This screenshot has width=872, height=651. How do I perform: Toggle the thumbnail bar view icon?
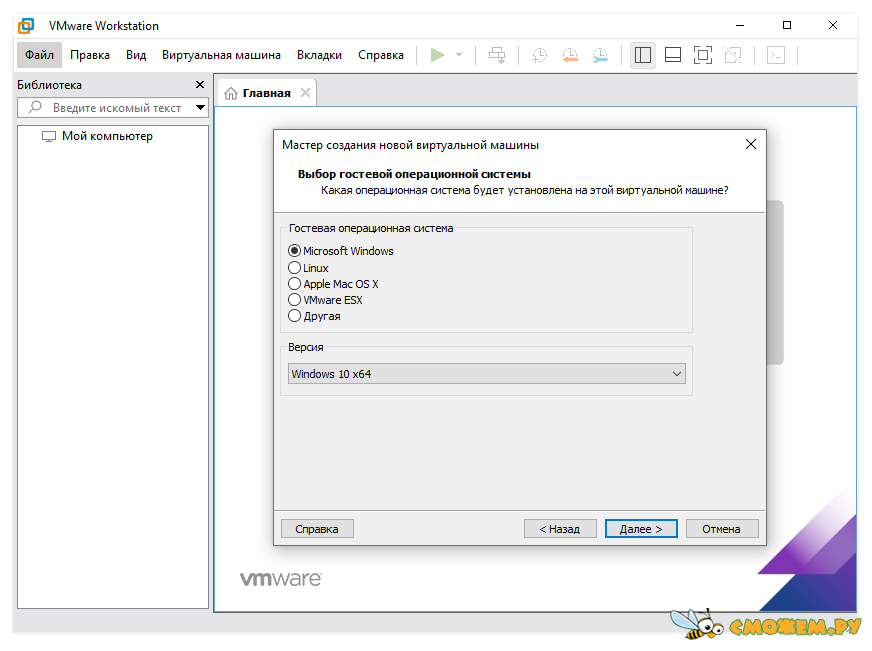click(673, 55)
